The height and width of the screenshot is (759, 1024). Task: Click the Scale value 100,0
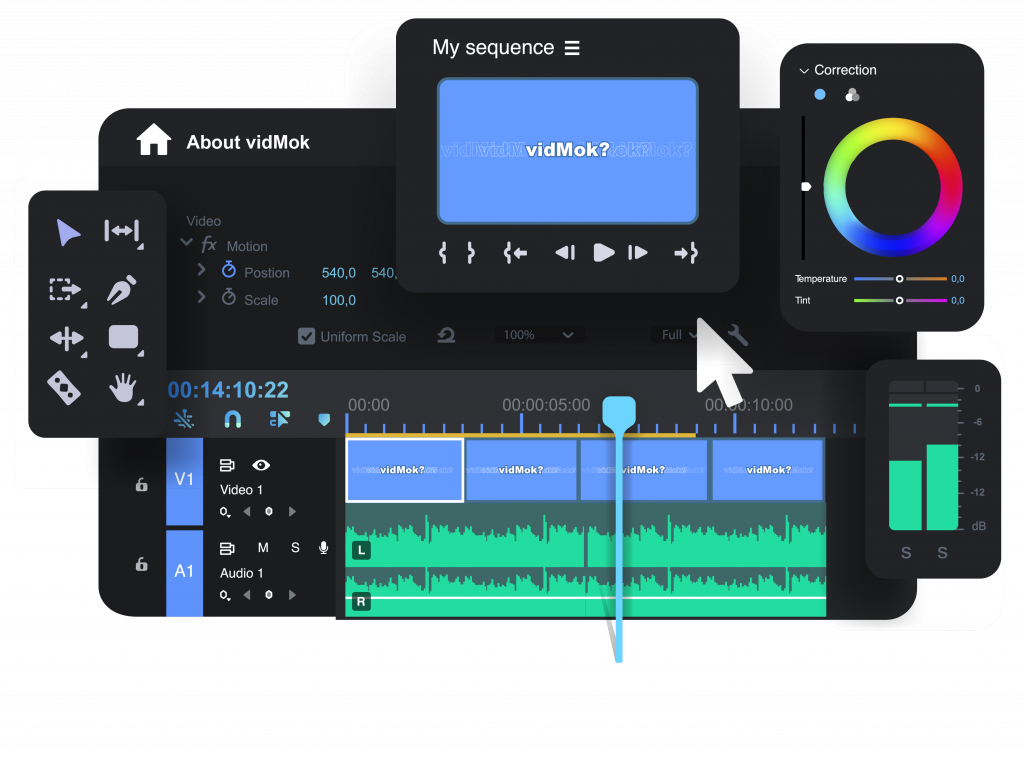(x=339, y=300)
